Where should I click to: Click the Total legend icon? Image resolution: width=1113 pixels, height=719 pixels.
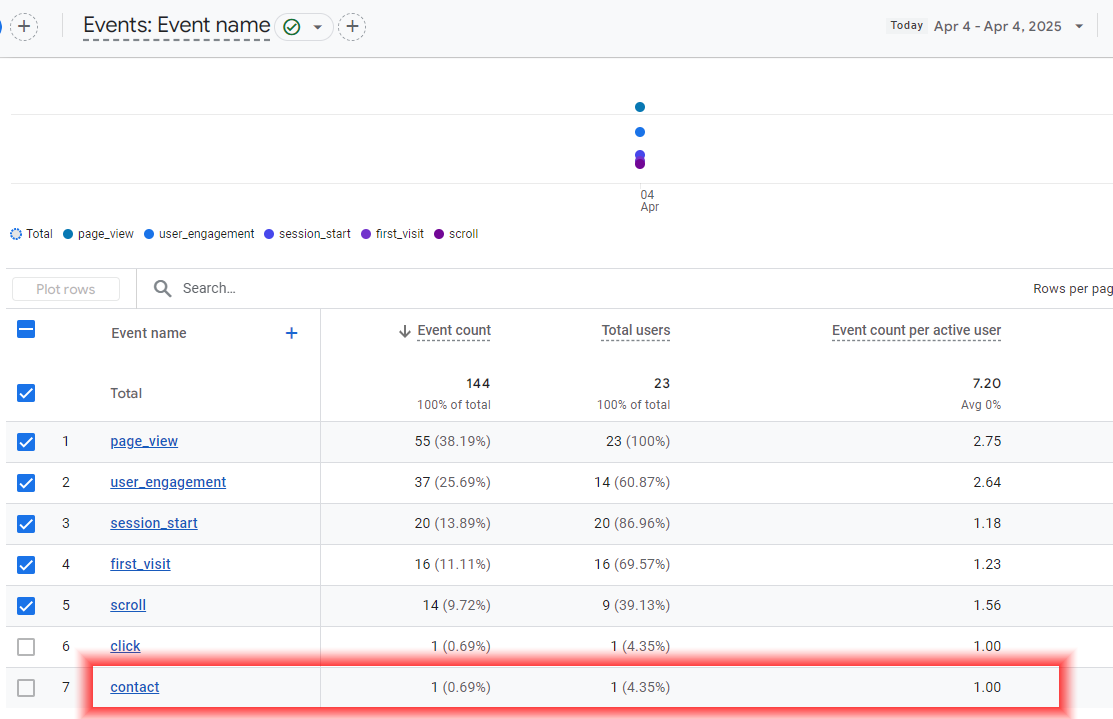tap(16, 234)
